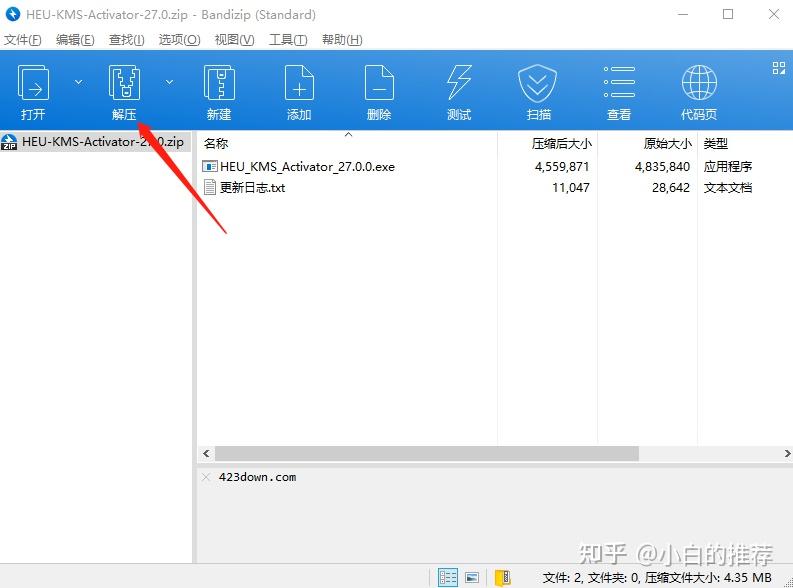Screen dimensions: 793x588
Task: Sort by the 名称 column header
Action: pos(216,144)
